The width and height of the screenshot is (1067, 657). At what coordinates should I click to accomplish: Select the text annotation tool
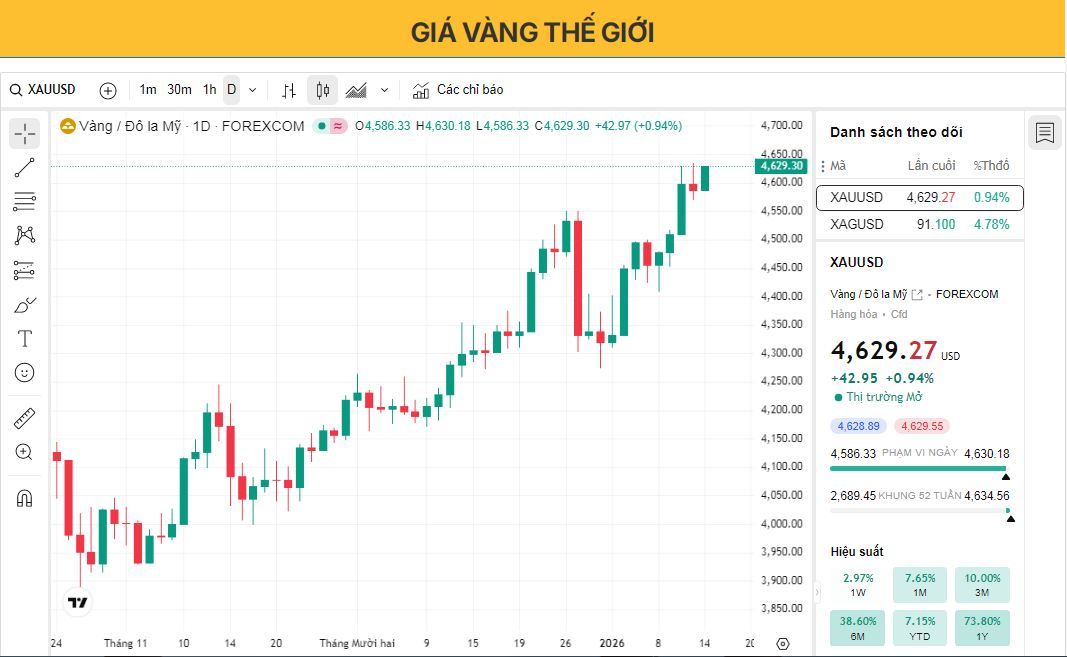pos(24,339)
